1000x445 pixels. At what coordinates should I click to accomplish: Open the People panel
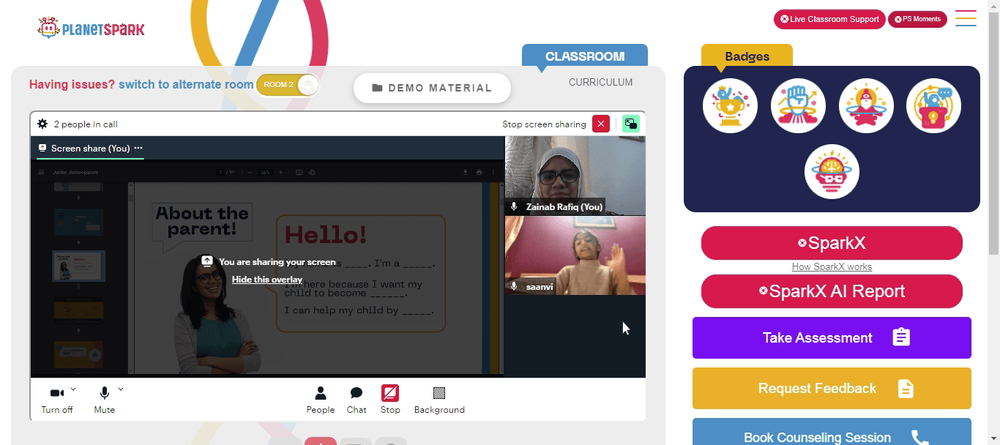coord(320,400)
